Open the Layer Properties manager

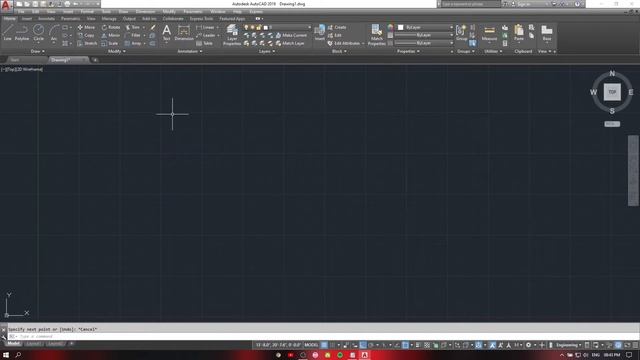[x=232, y=34]
